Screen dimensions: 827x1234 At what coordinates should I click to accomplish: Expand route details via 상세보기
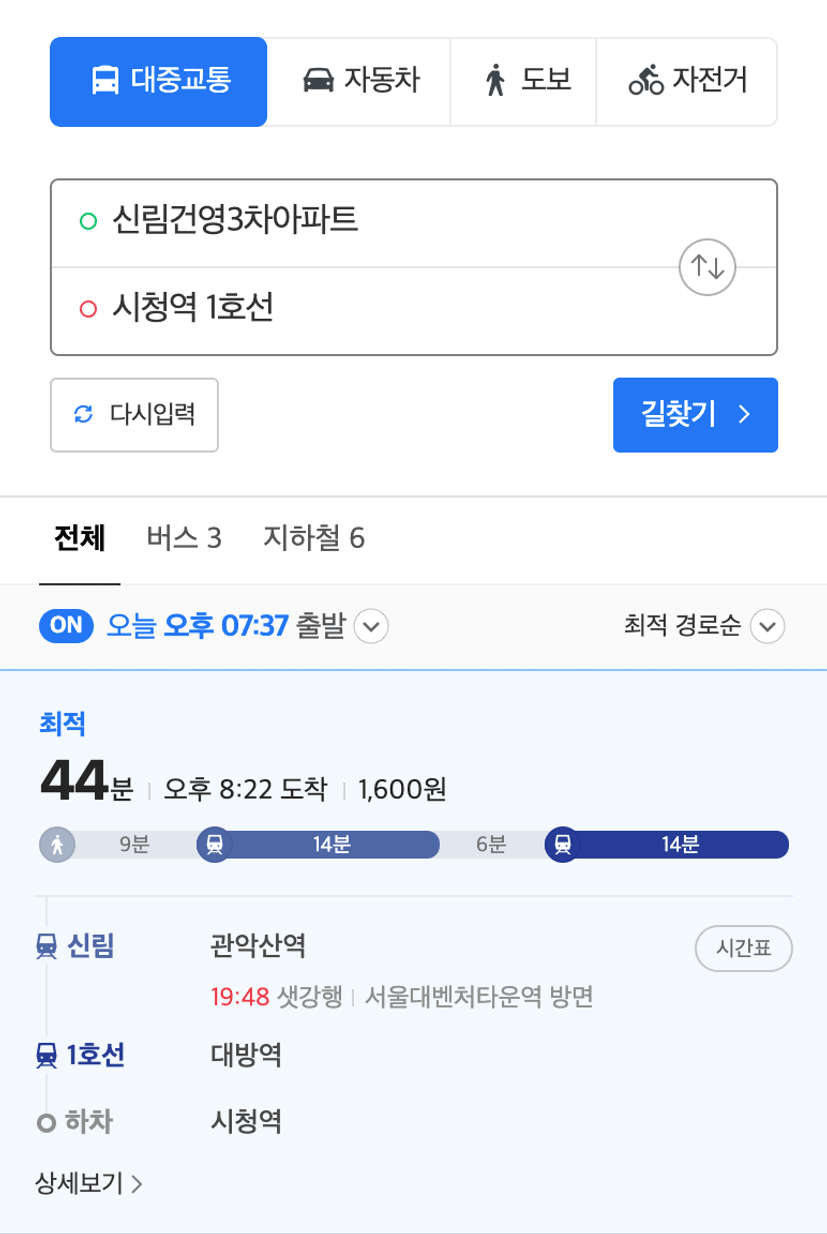[89, 1184]
